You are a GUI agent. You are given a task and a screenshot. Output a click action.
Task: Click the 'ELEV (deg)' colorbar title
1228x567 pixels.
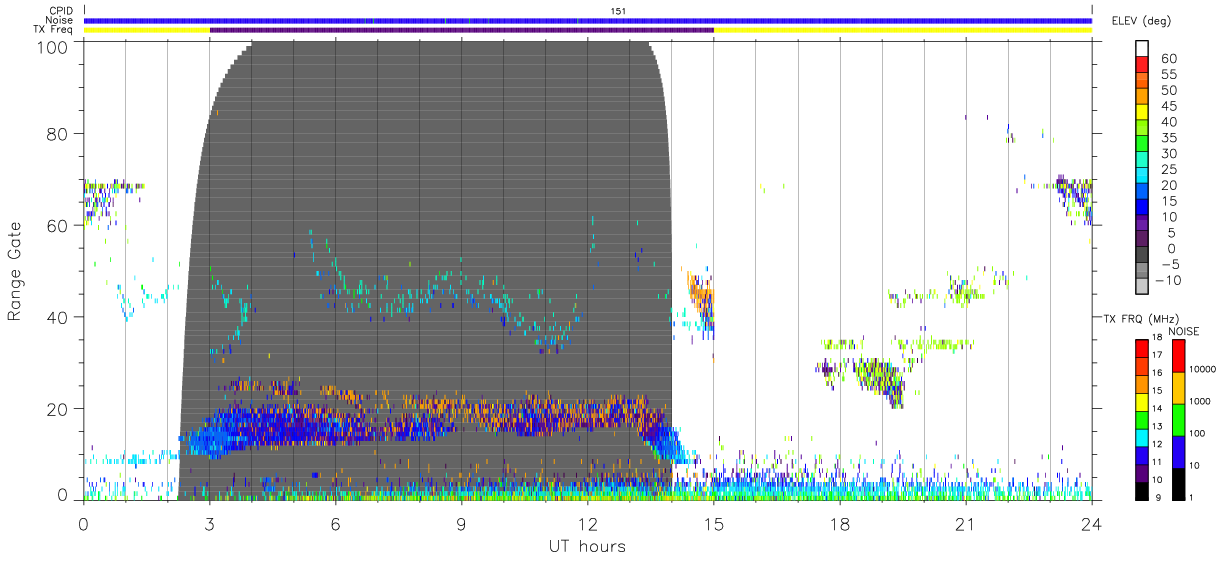(1141, 20)
